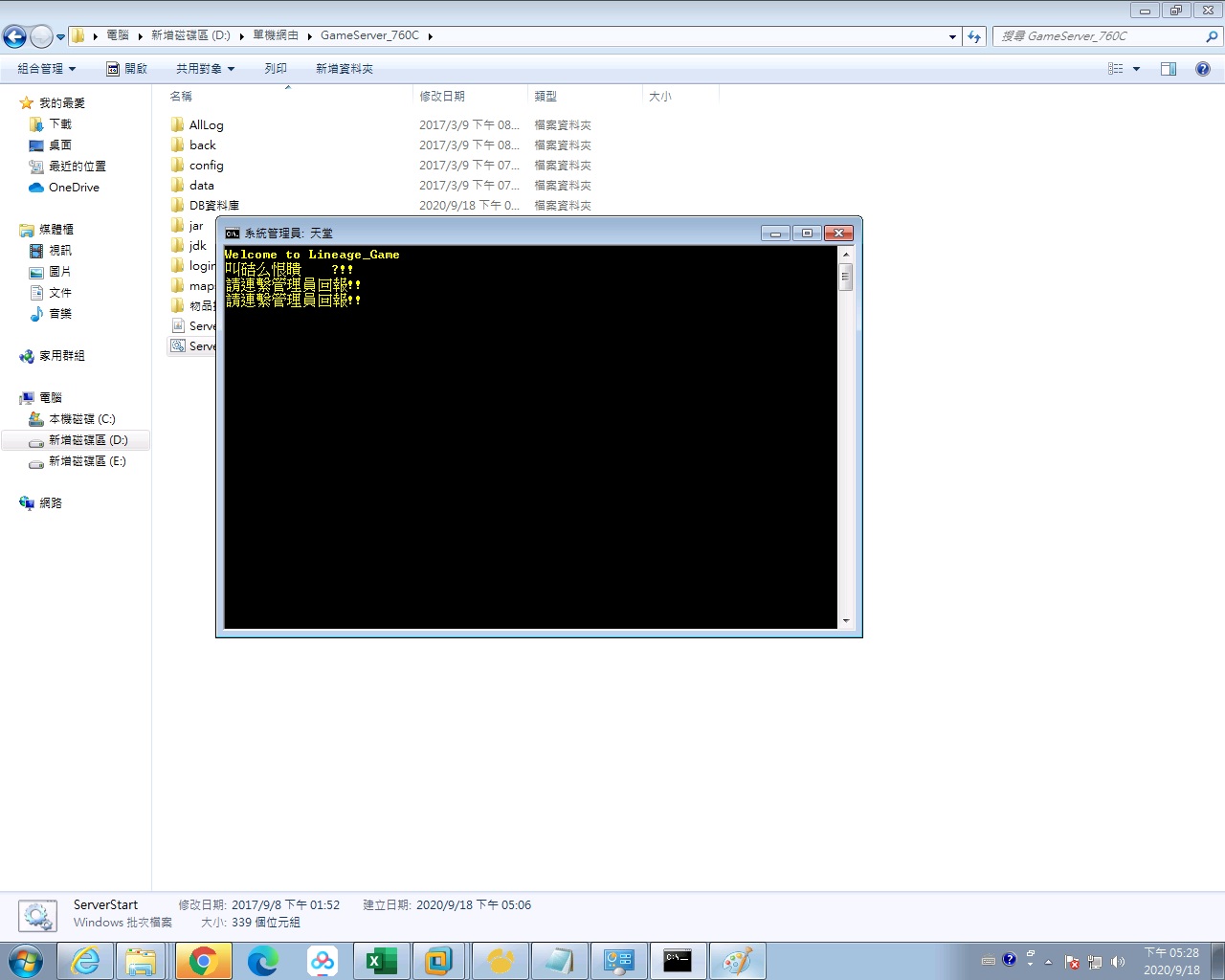The image size is (1225, 980).
Task: Sort by the 類型 column header
Action: click(586, 96)
